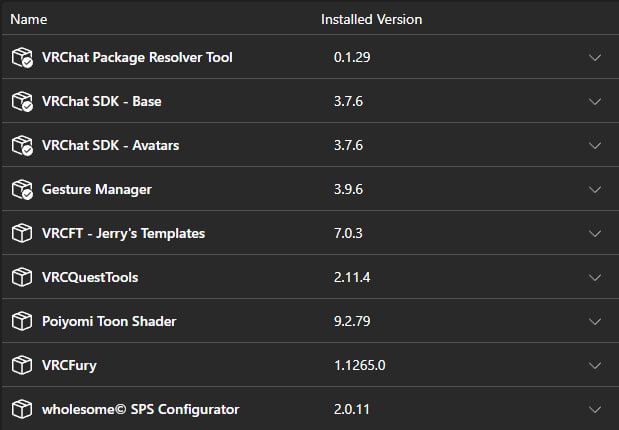The height and width of the screenshot is (430, 619).
Task: Click the Installed Version column header
Action: pos(371,19)
